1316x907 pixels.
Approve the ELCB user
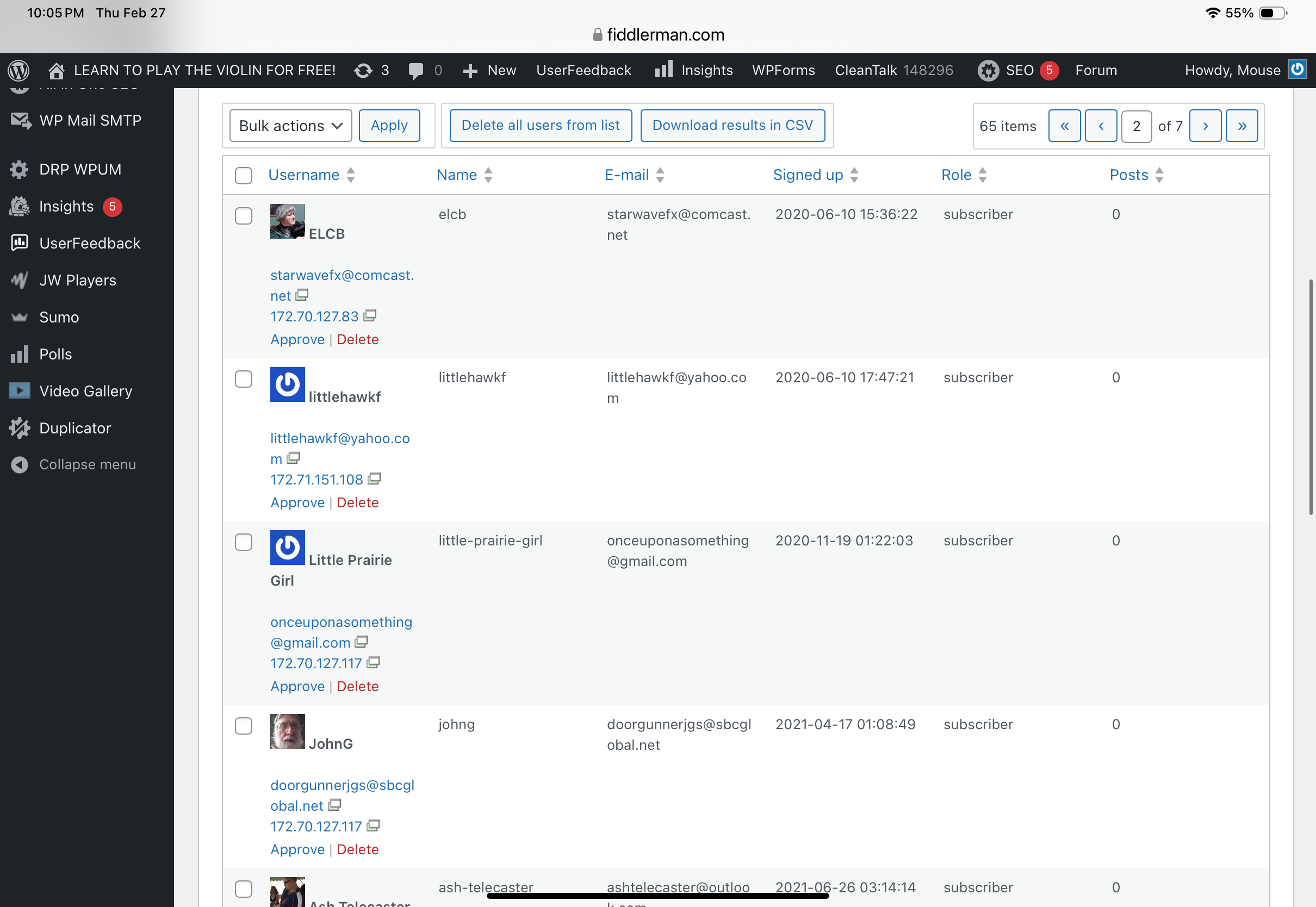click(x=297, y=339)
